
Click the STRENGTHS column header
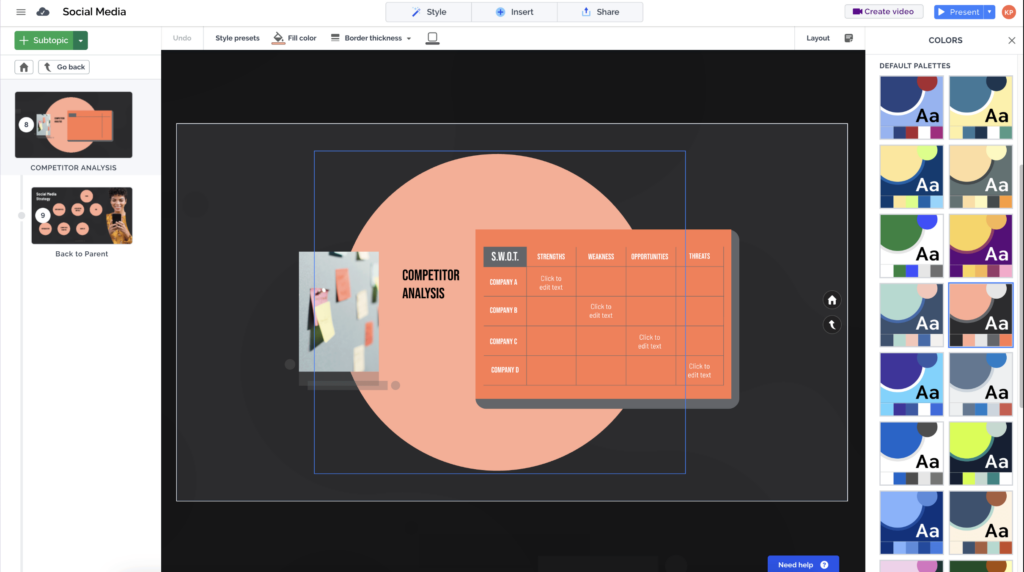pyautogui.click(x=551, y=257)
